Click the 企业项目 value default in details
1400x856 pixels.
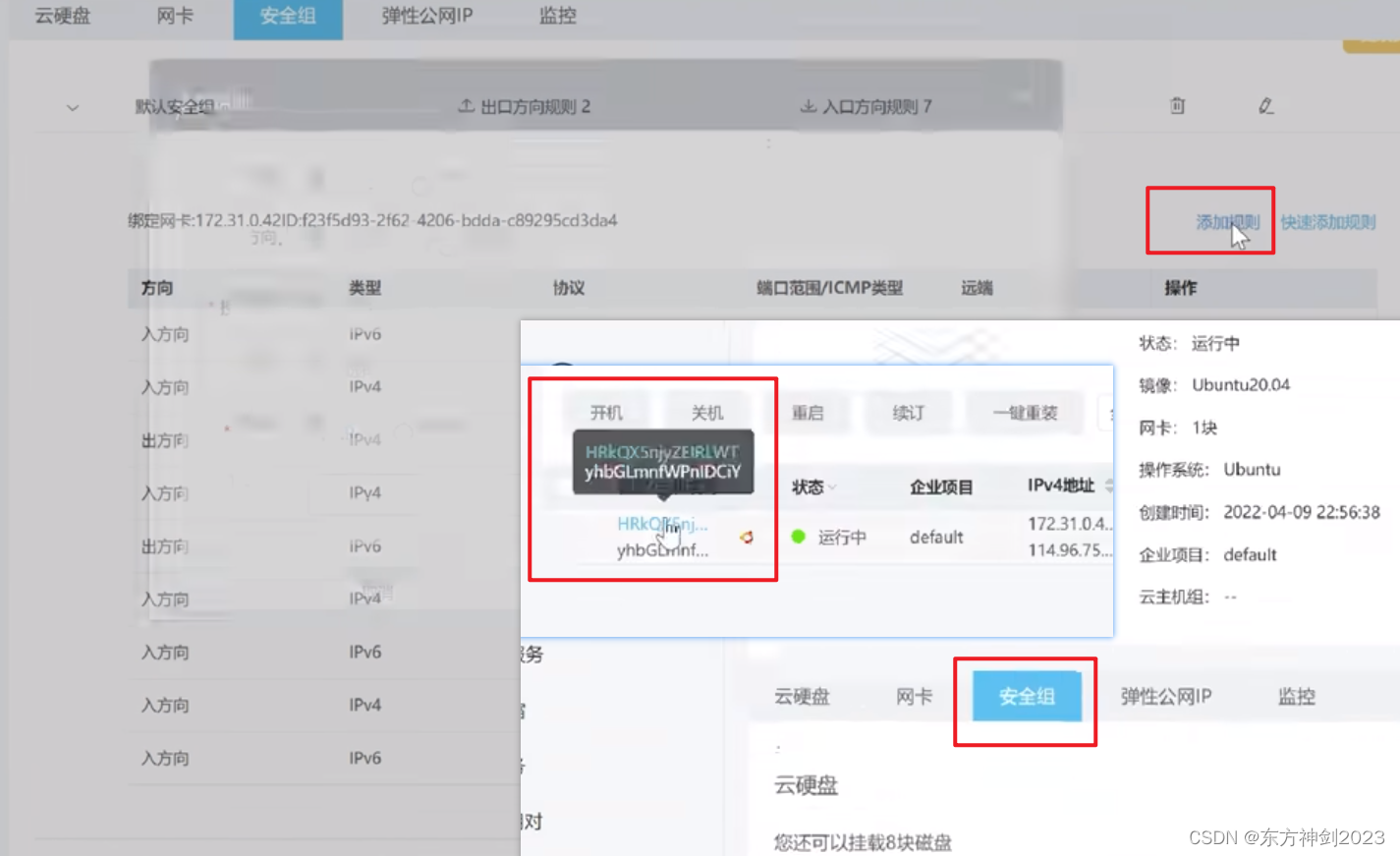pos(1250,555)
